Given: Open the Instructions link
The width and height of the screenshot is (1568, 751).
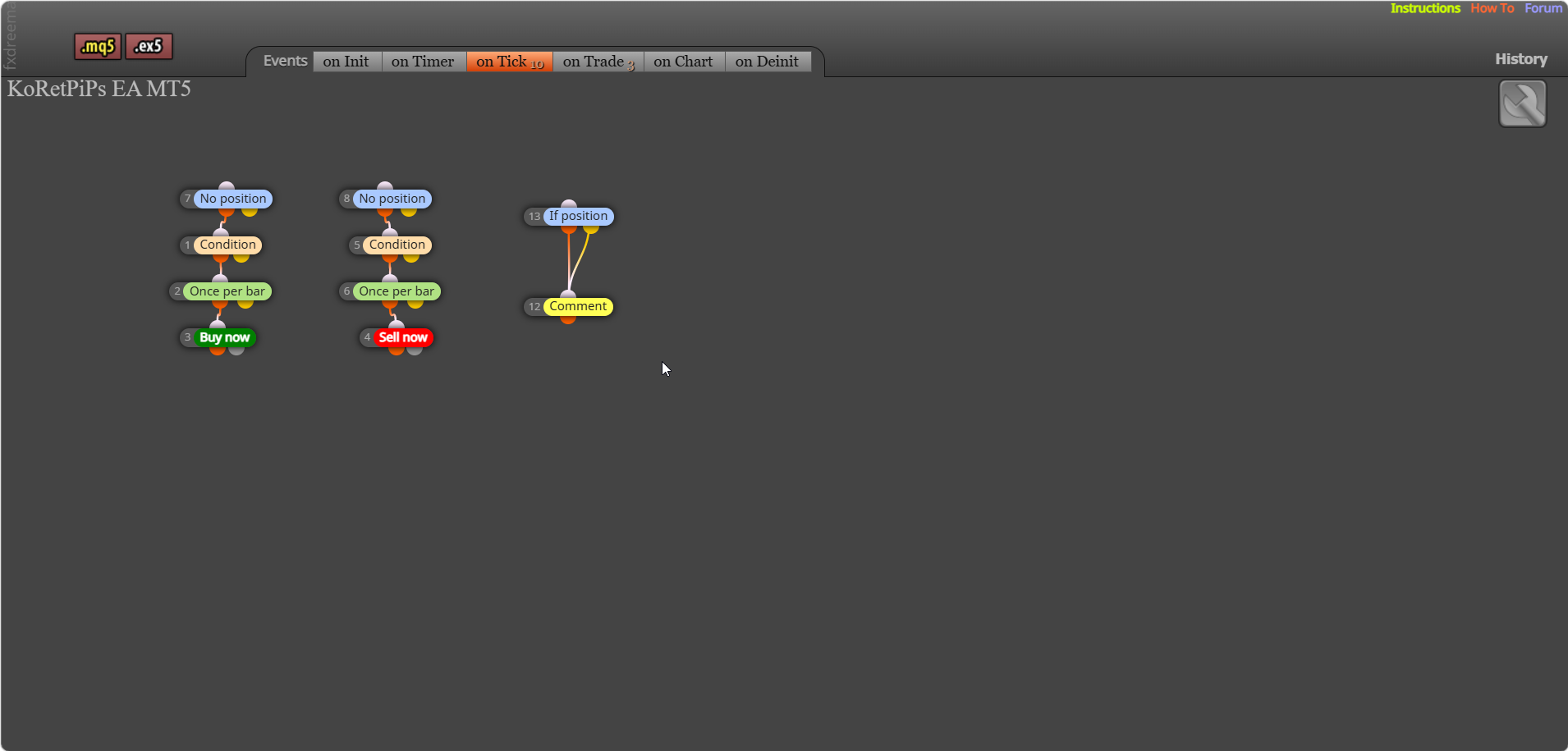Looking at the screenshot, I should click(x=1425, y=8).
